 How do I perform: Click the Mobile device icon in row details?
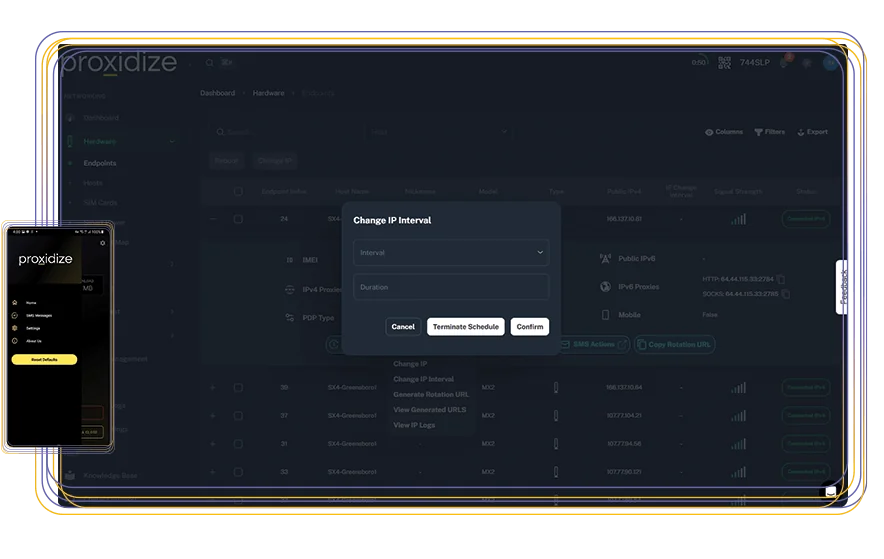(605, 315)
